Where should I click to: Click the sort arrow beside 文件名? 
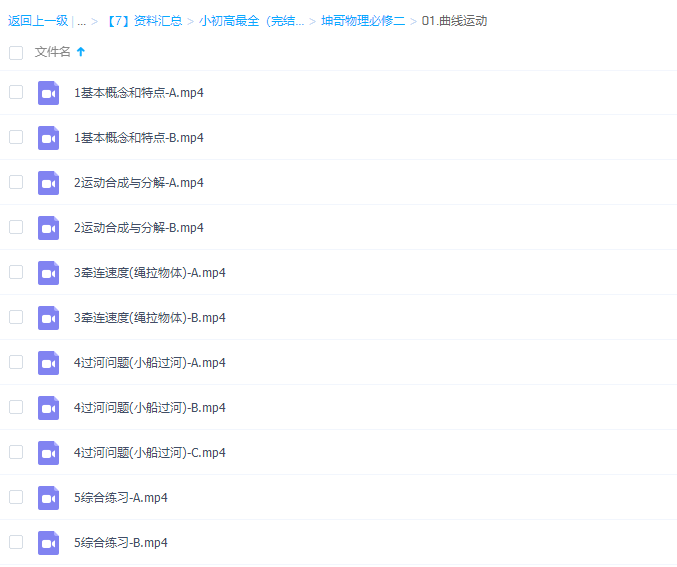[x=81, y=52]
